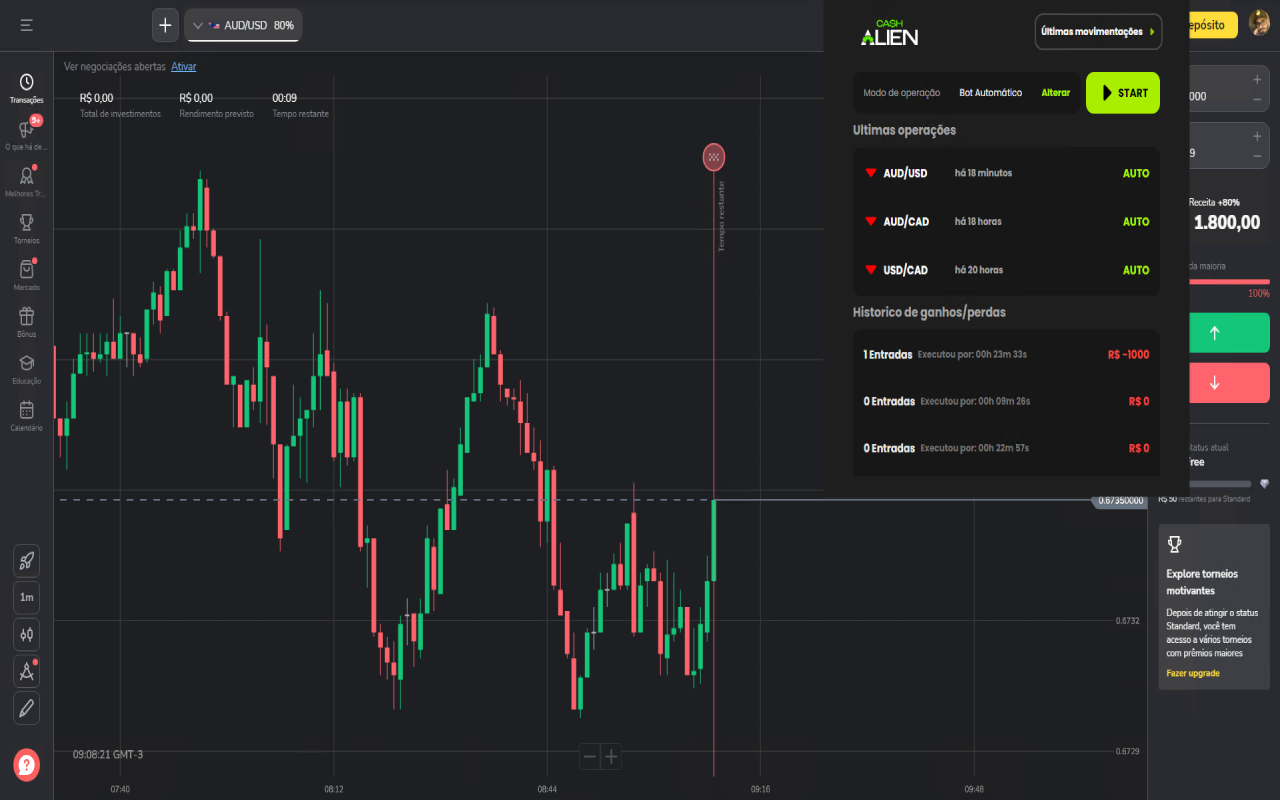
Task: Click the green up trade button
Action: [x=1214, y=333]
